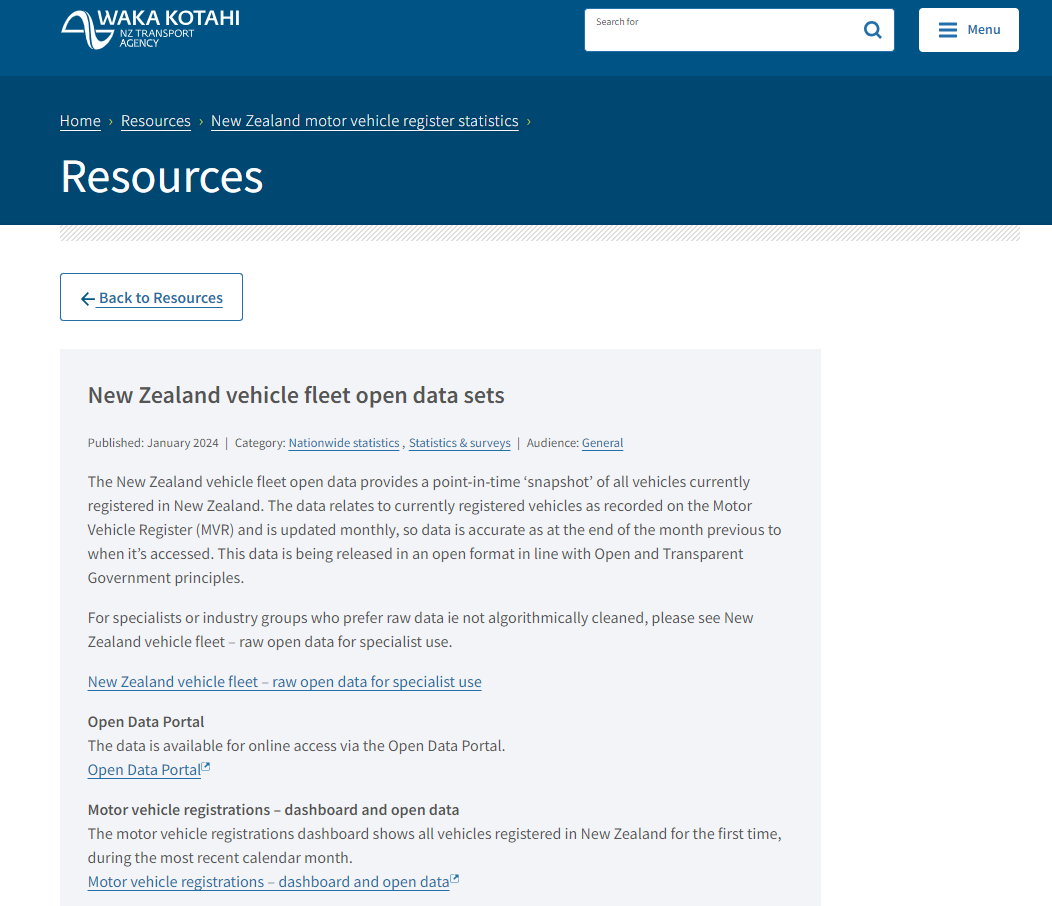Open New Zealand motor vehicle register statistics breadcrumb
The image size is (1052, 906).
[x=364, y=121]
